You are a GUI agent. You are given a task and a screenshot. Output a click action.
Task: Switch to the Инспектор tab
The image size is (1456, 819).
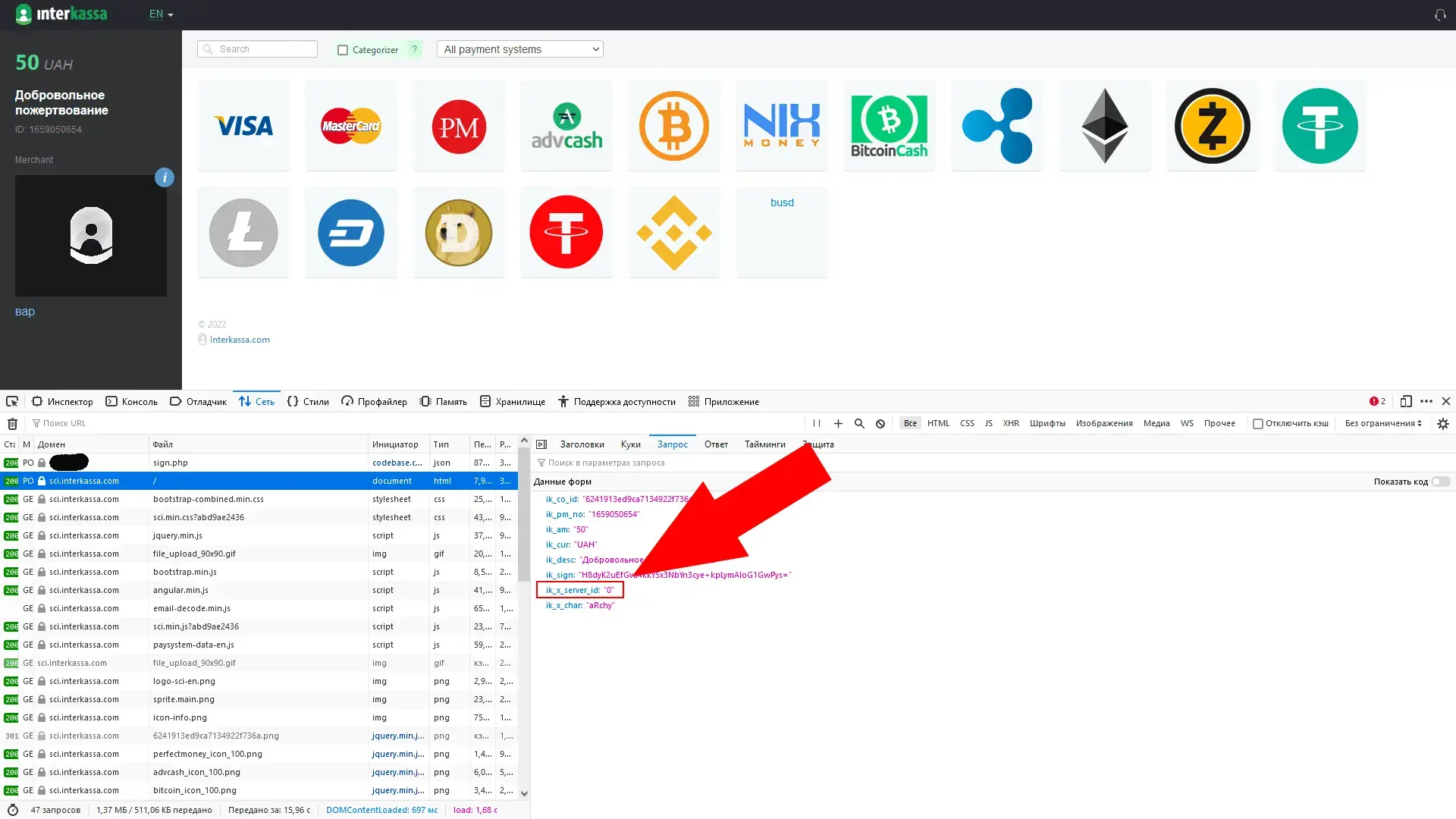pos(62,401)
